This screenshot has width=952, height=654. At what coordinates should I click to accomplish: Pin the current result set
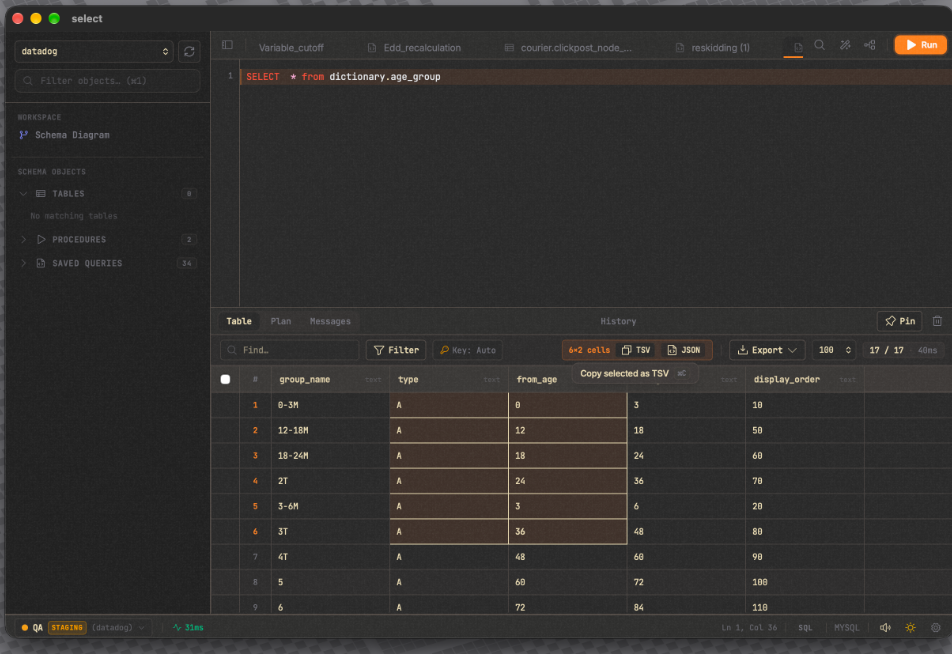(899, 321)
